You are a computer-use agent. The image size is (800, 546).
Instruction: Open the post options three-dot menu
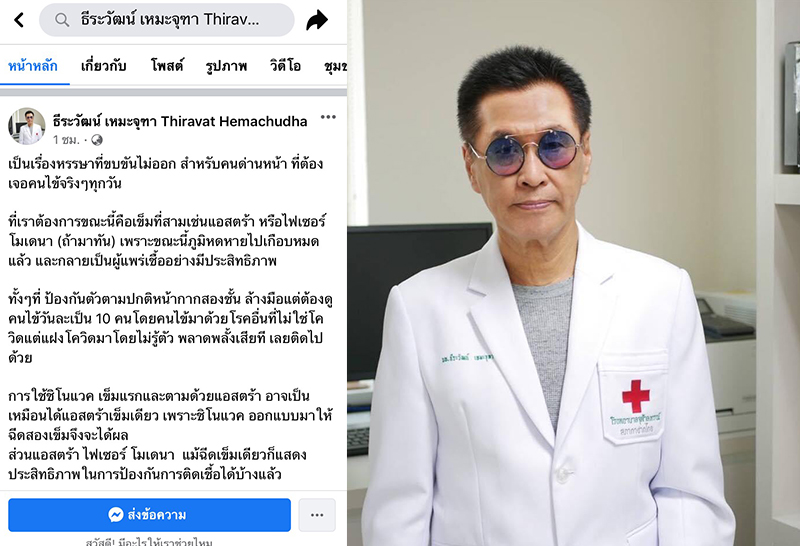click(328, 117)
